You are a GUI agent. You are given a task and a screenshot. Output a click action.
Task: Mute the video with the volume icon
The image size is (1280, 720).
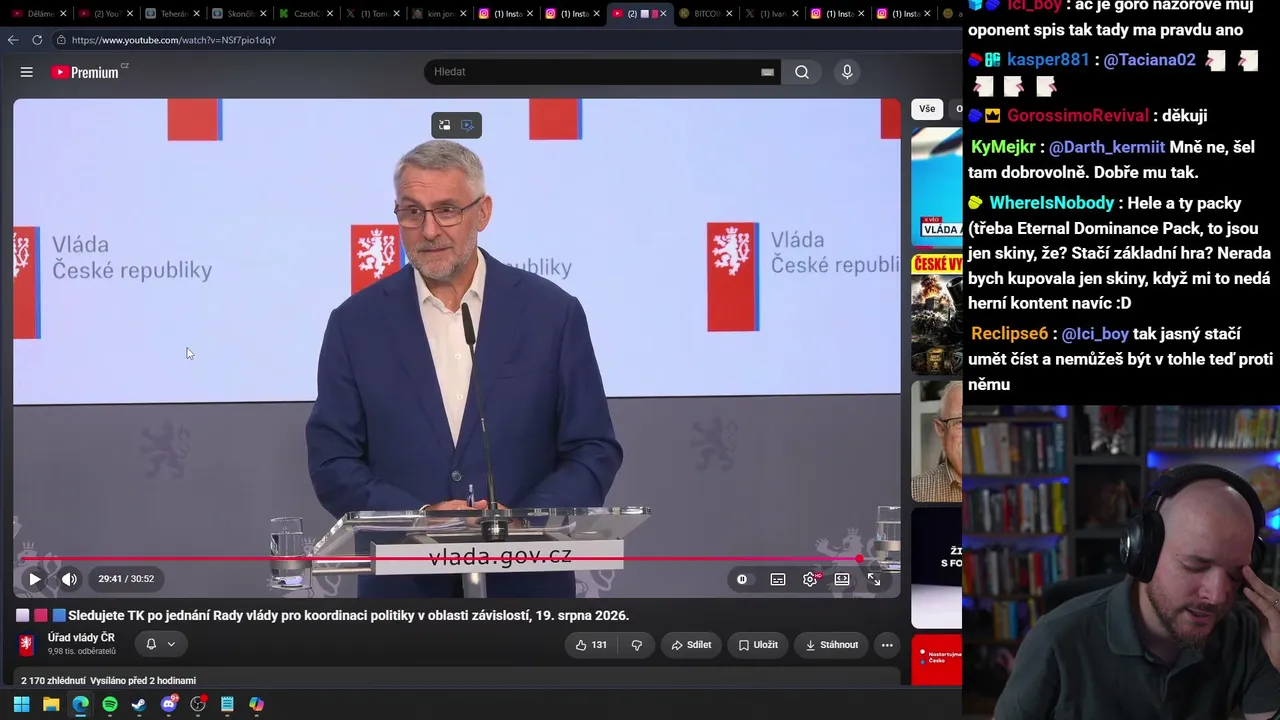[69, 579]
